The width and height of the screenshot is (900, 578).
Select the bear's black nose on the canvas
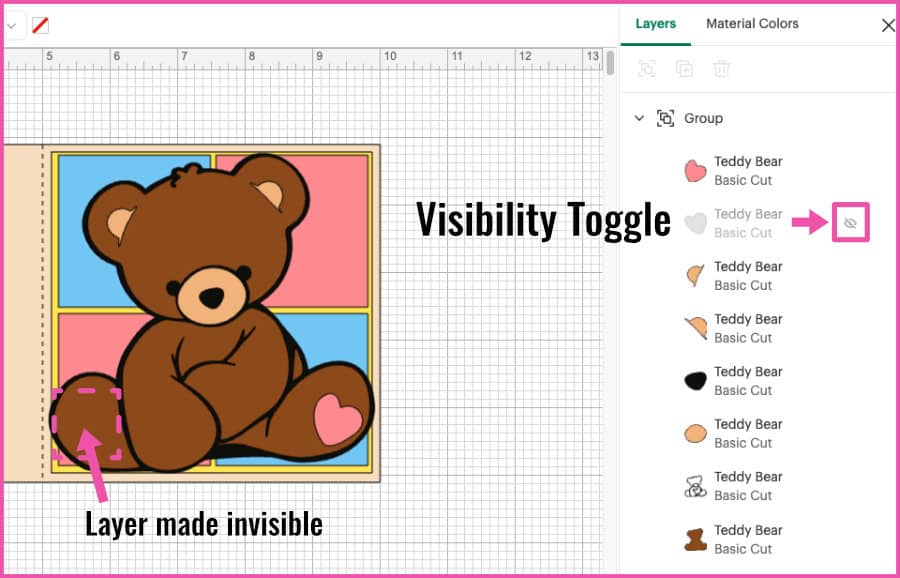click(x=212, y=297)
